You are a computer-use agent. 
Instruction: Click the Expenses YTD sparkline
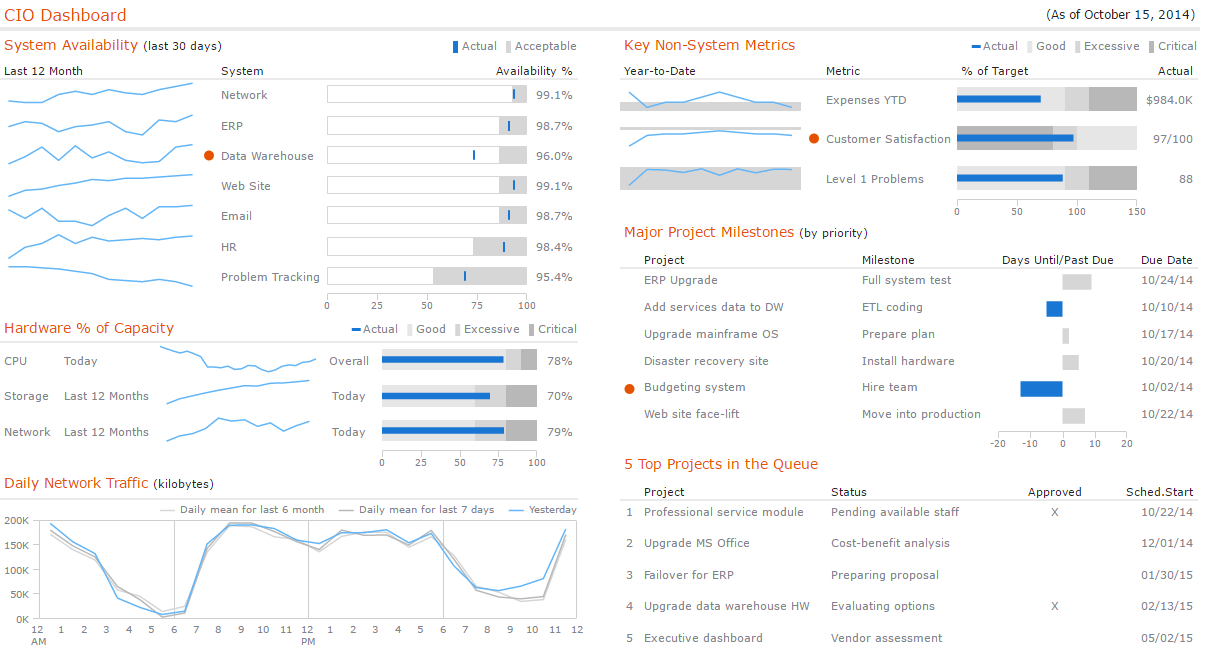[710, 98]
